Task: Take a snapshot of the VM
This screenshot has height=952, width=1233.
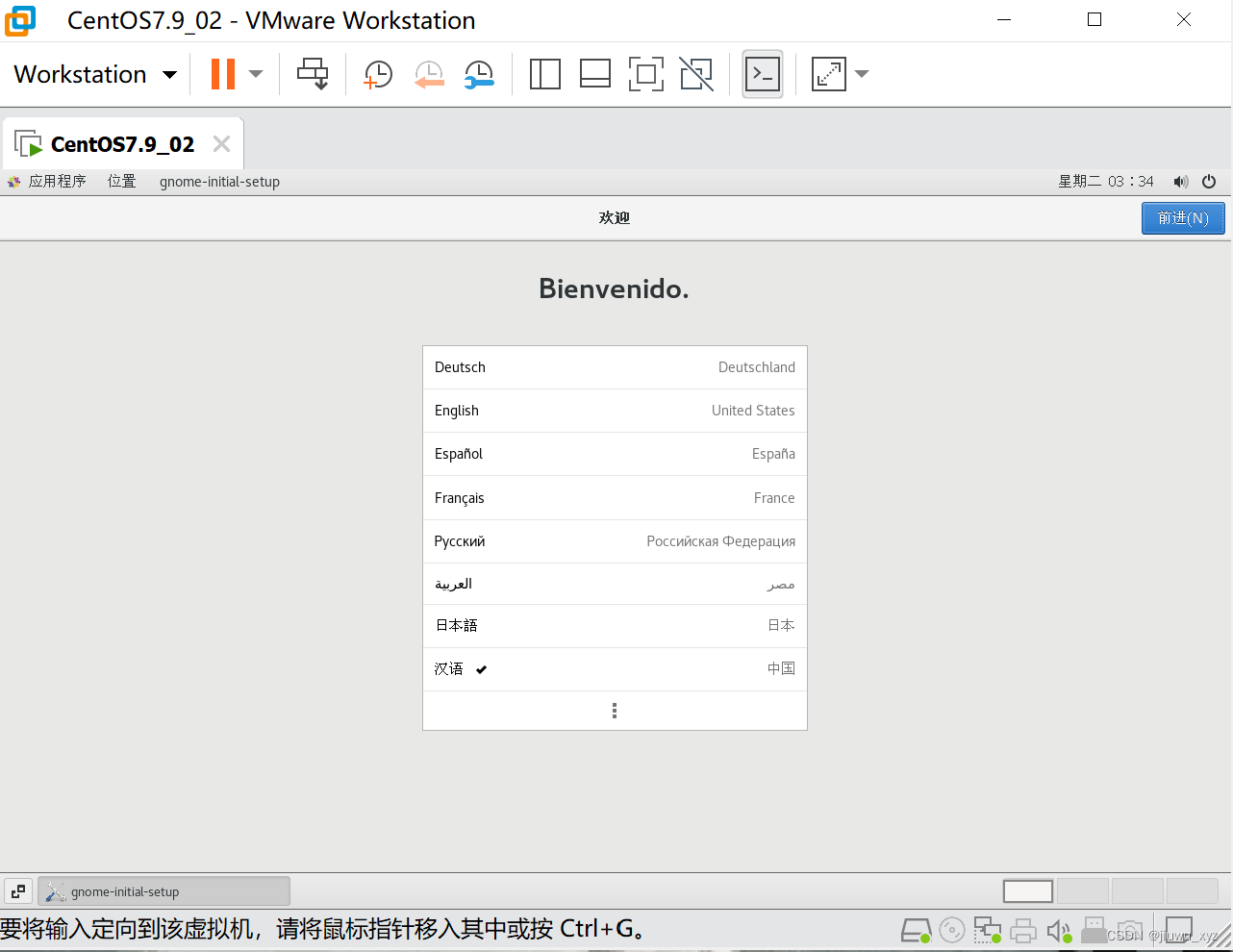Action: (377, 74)
